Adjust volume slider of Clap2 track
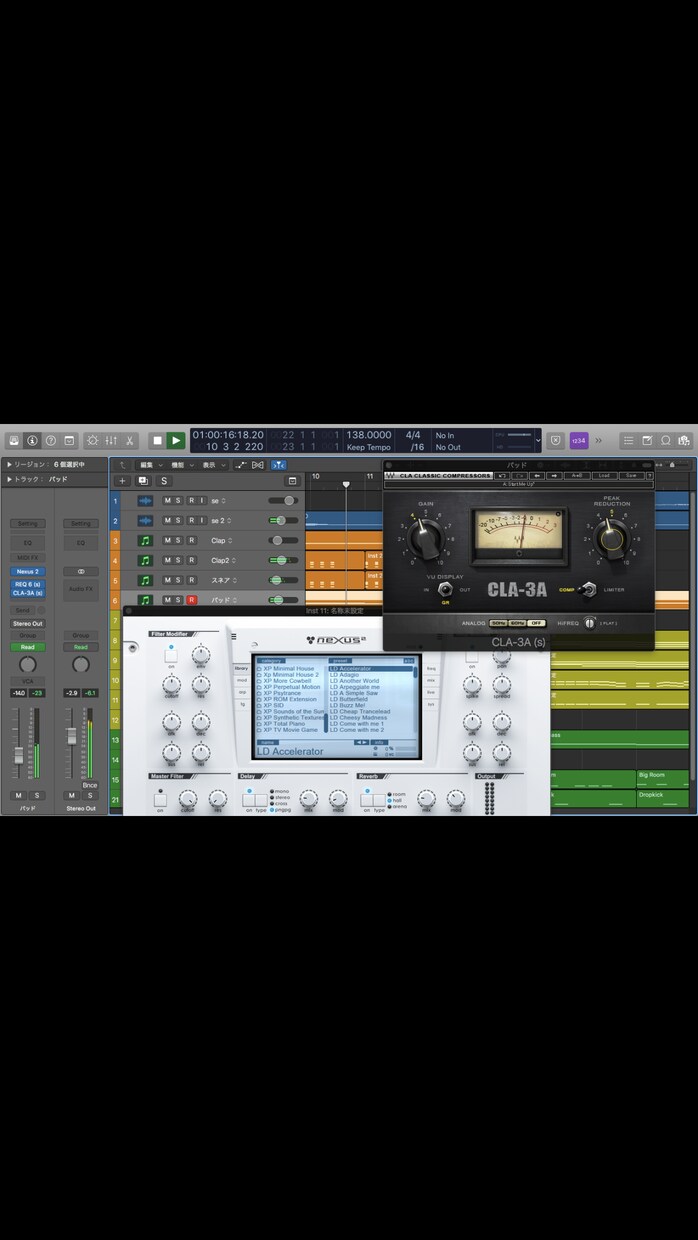 pyautogui.click(x=283, y=560)
